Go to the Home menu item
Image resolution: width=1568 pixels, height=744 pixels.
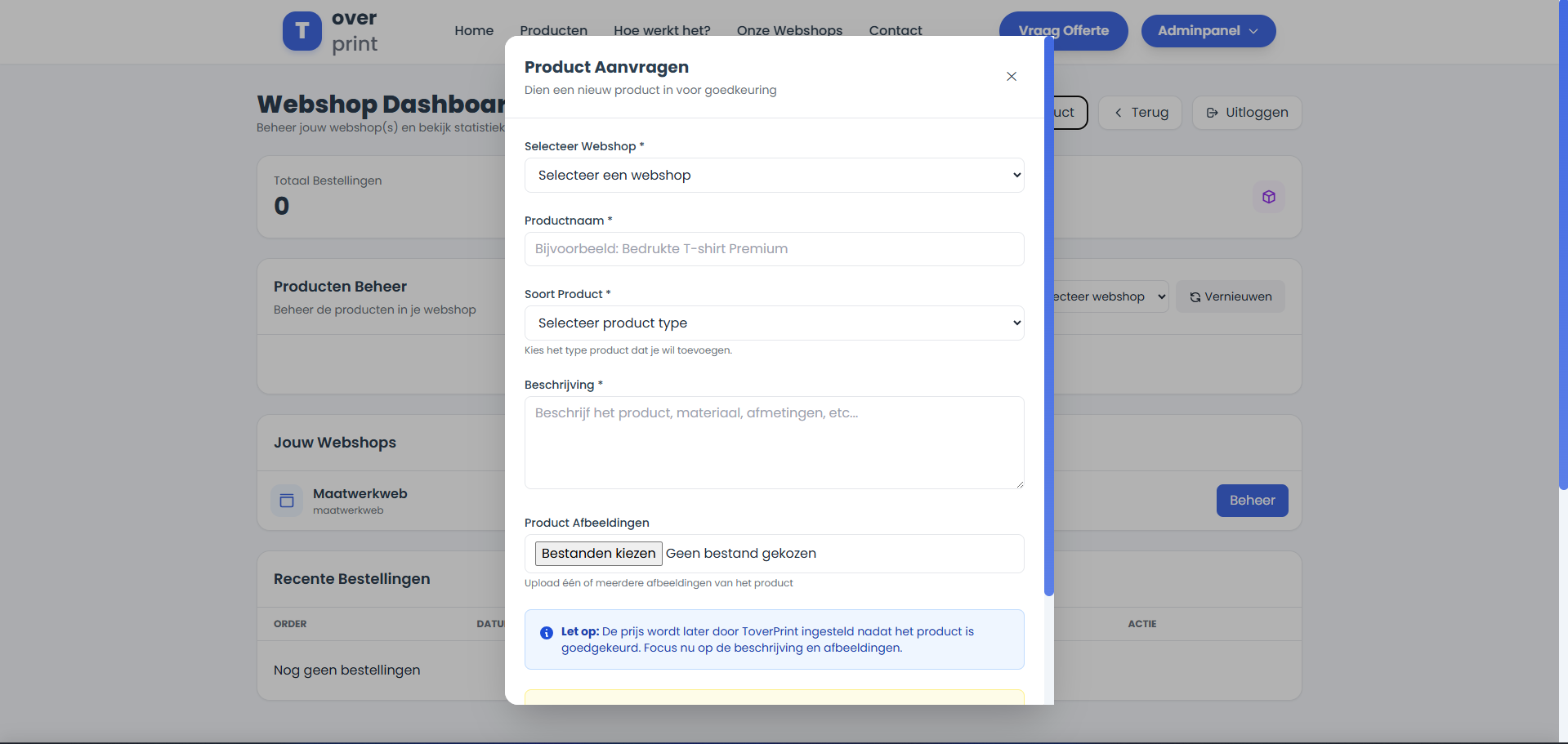pyautogui.click(x=474, y=31)
